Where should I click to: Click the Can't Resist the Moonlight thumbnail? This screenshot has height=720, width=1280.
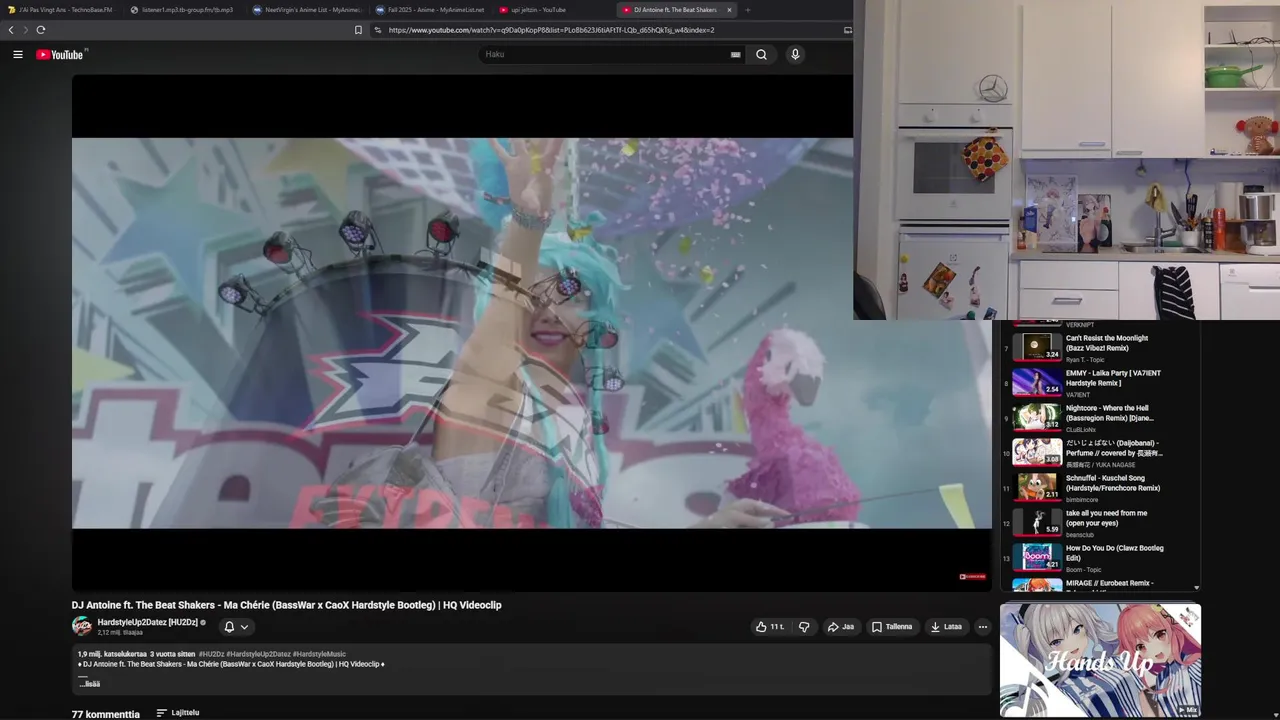[x=1037, y=347]
